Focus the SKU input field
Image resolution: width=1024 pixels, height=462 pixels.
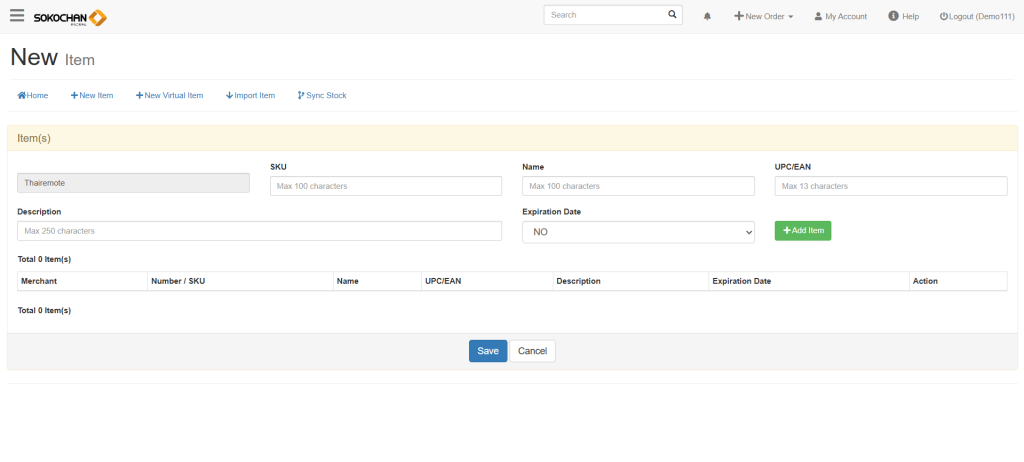[x=385, y=186]
